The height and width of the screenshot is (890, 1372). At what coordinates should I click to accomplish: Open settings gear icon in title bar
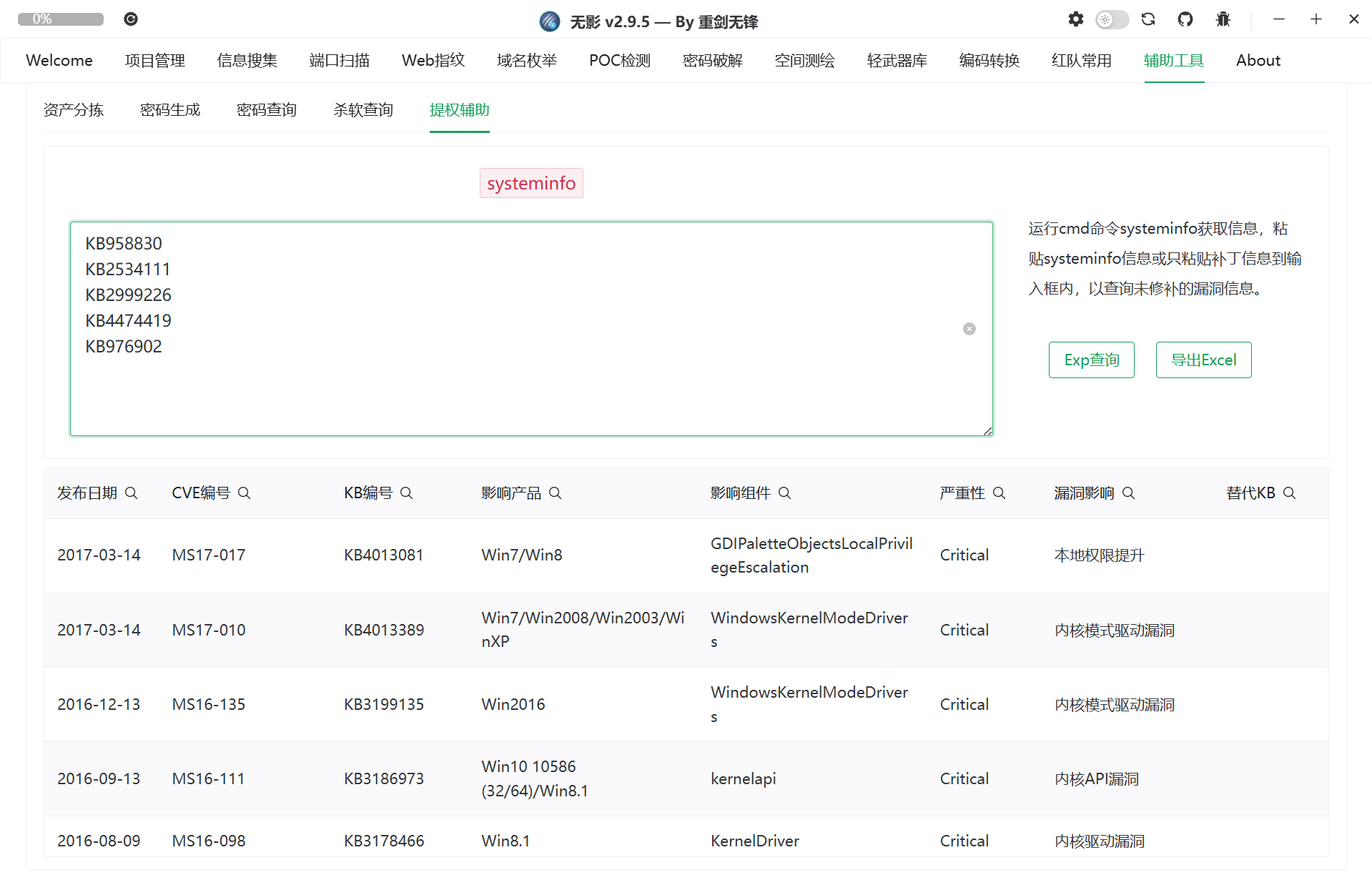(1075, 19)
